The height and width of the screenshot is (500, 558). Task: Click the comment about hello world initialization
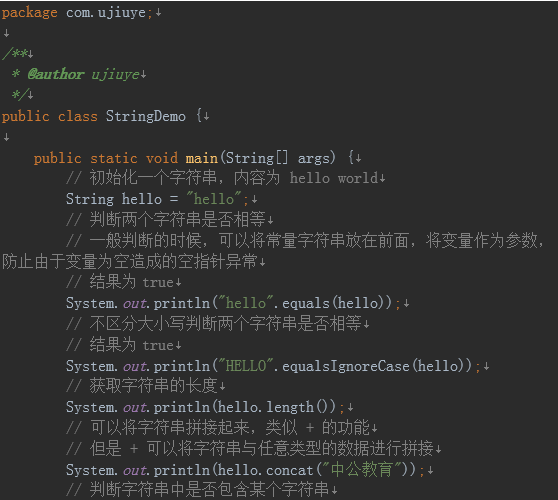tap(222, 178)
